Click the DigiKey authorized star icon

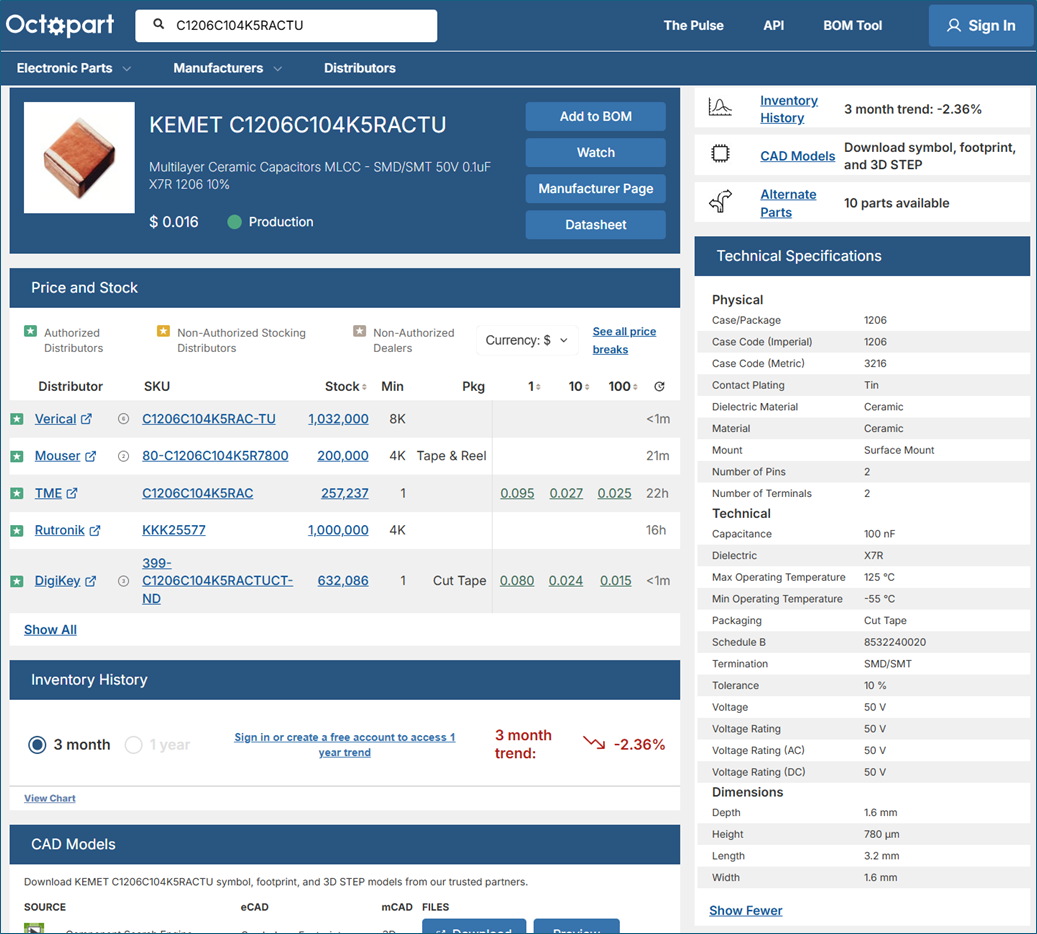click(x=17, y=581)
